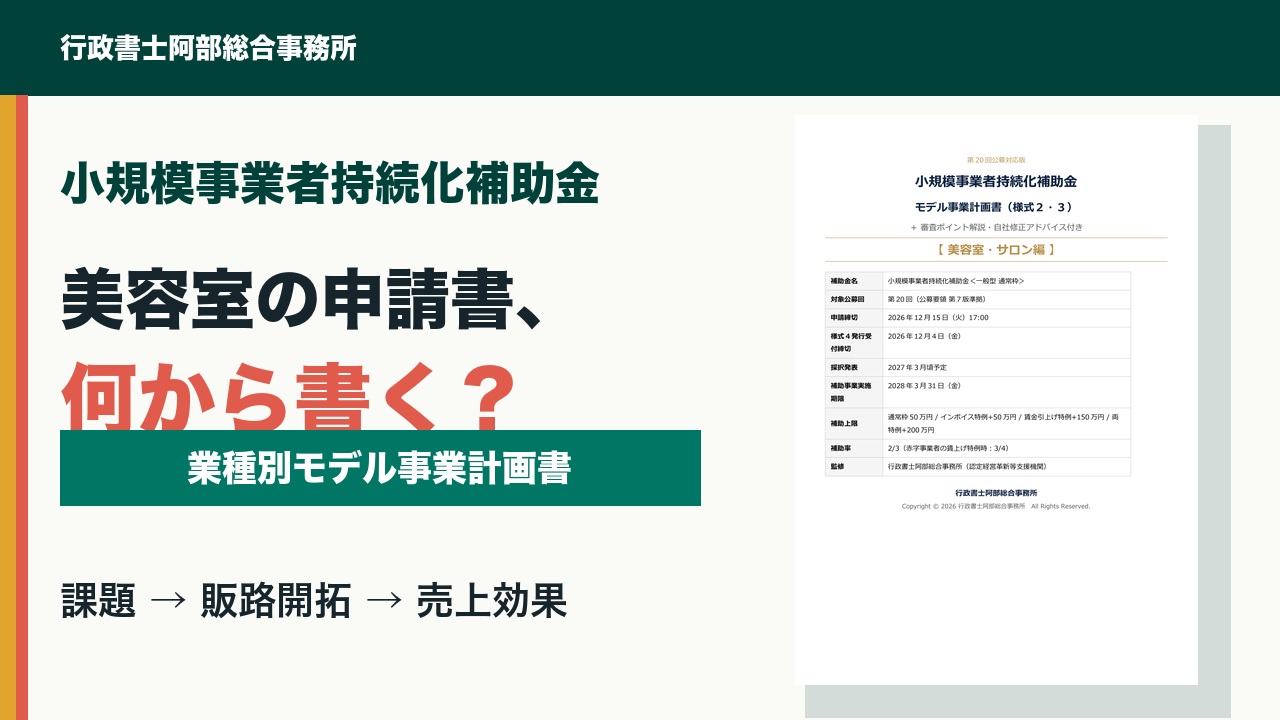Click the '様式4発行受付締切' row label
This screenshot has height=720, width=1280.
point(851,342)
